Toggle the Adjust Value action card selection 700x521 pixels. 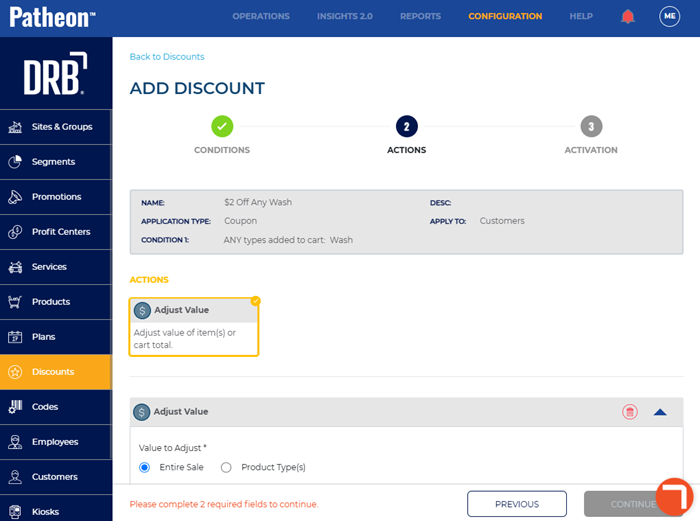tap(194, 327)
